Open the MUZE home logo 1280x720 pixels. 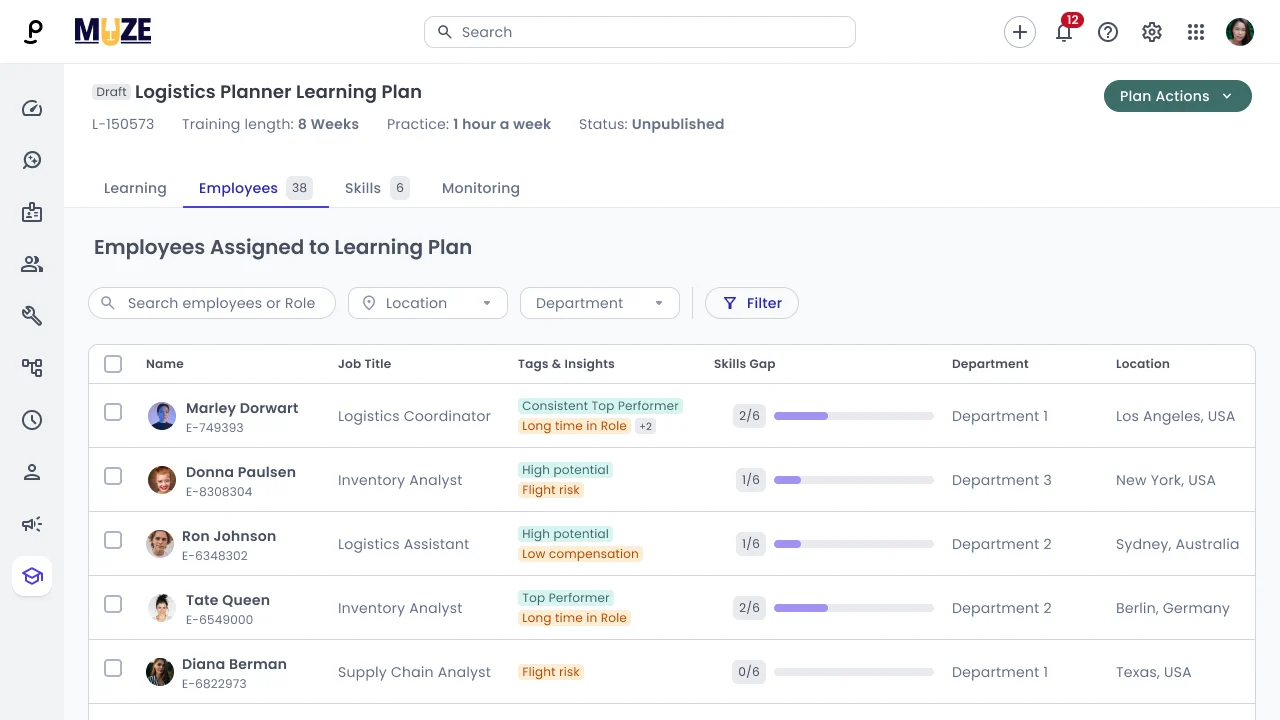pos(113,32)
